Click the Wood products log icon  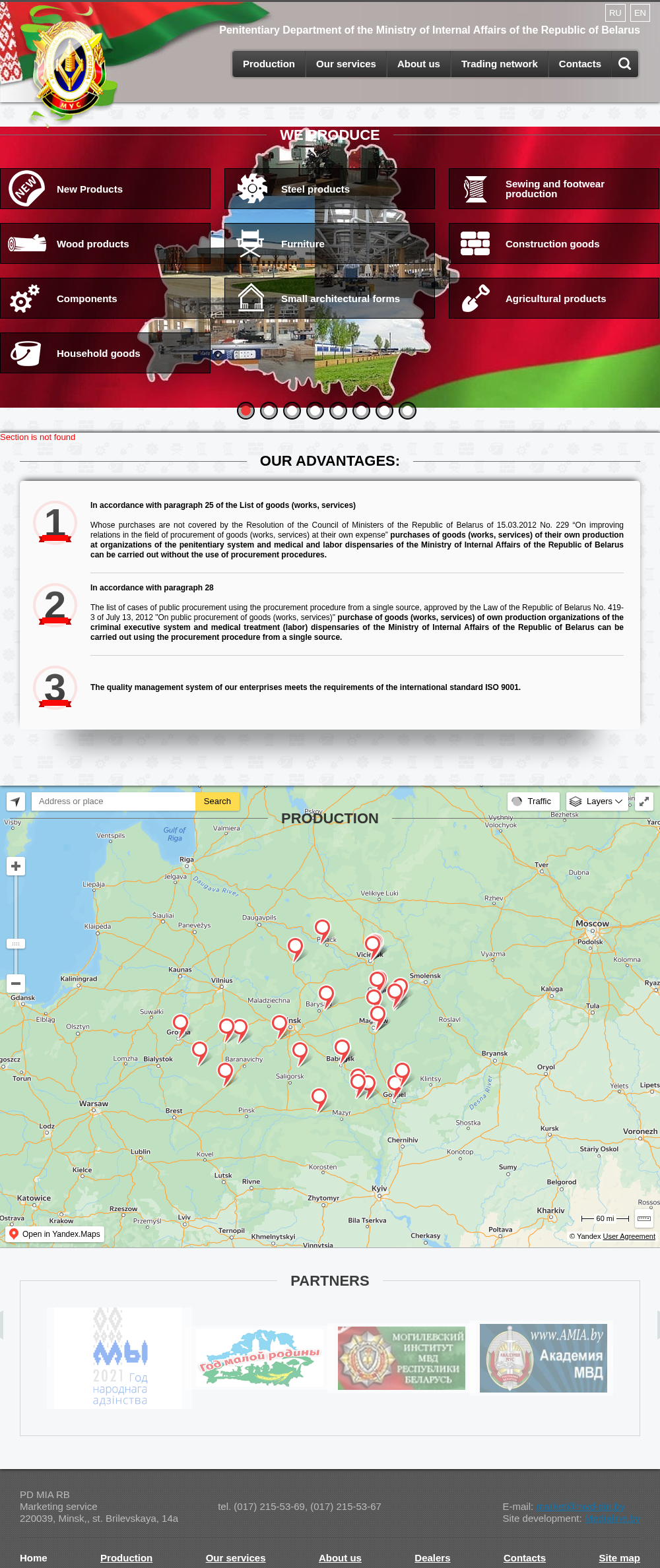[x=26, y=243]
